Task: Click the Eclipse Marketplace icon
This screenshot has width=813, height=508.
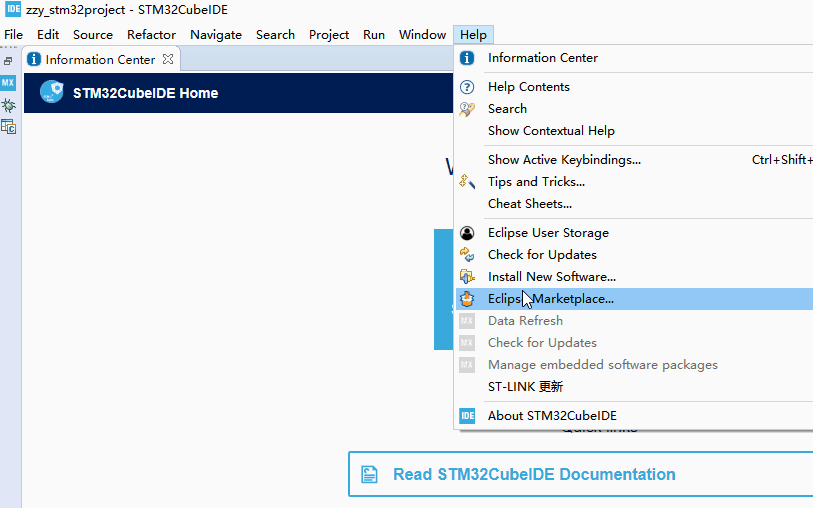Action: pyautogui.click(x=467, y=299)
